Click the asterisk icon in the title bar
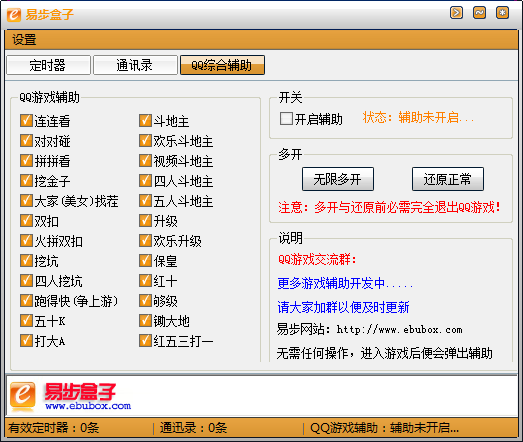This screenshot has height=442, width=523. pos(502,13)
